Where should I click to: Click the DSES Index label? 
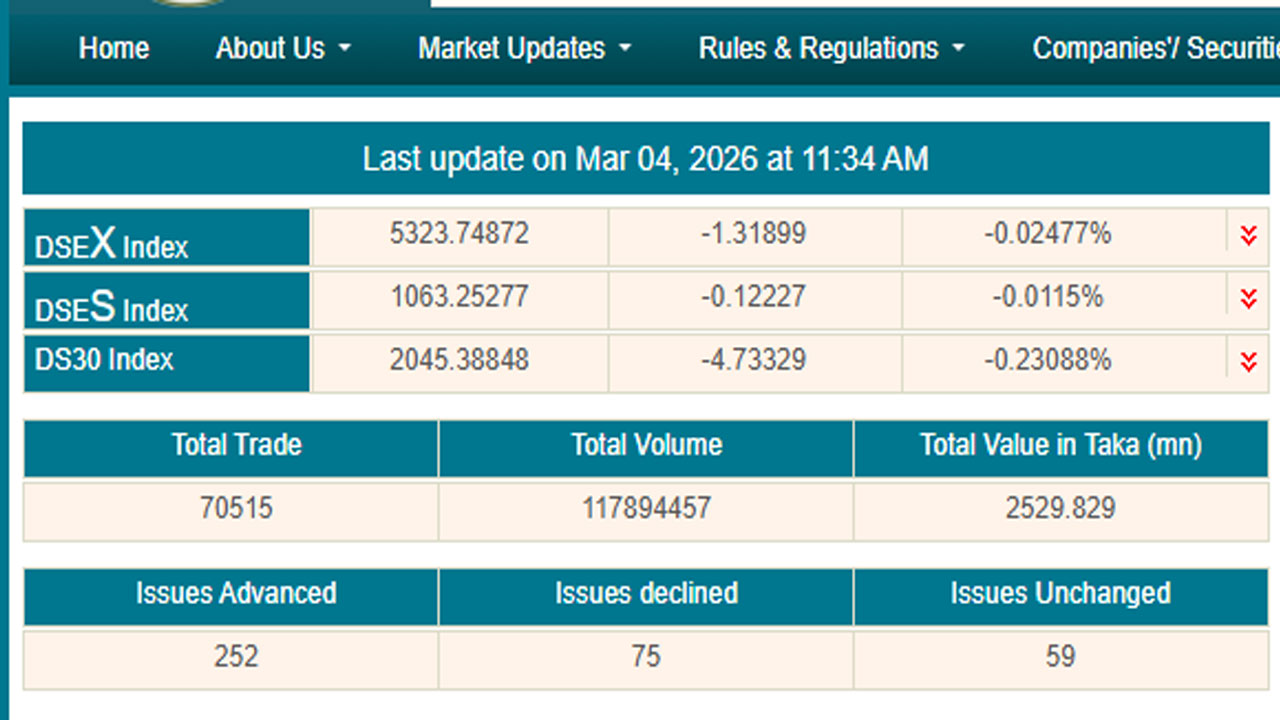click(x=112, y=307)
